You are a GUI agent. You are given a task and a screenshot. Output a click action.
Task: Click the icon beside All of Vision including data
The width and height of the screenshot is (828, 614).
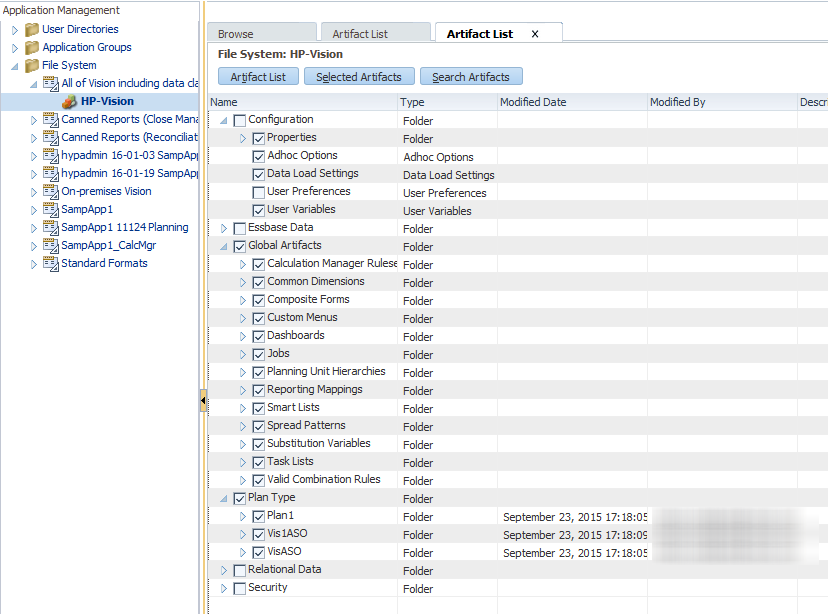click(51, 83)
